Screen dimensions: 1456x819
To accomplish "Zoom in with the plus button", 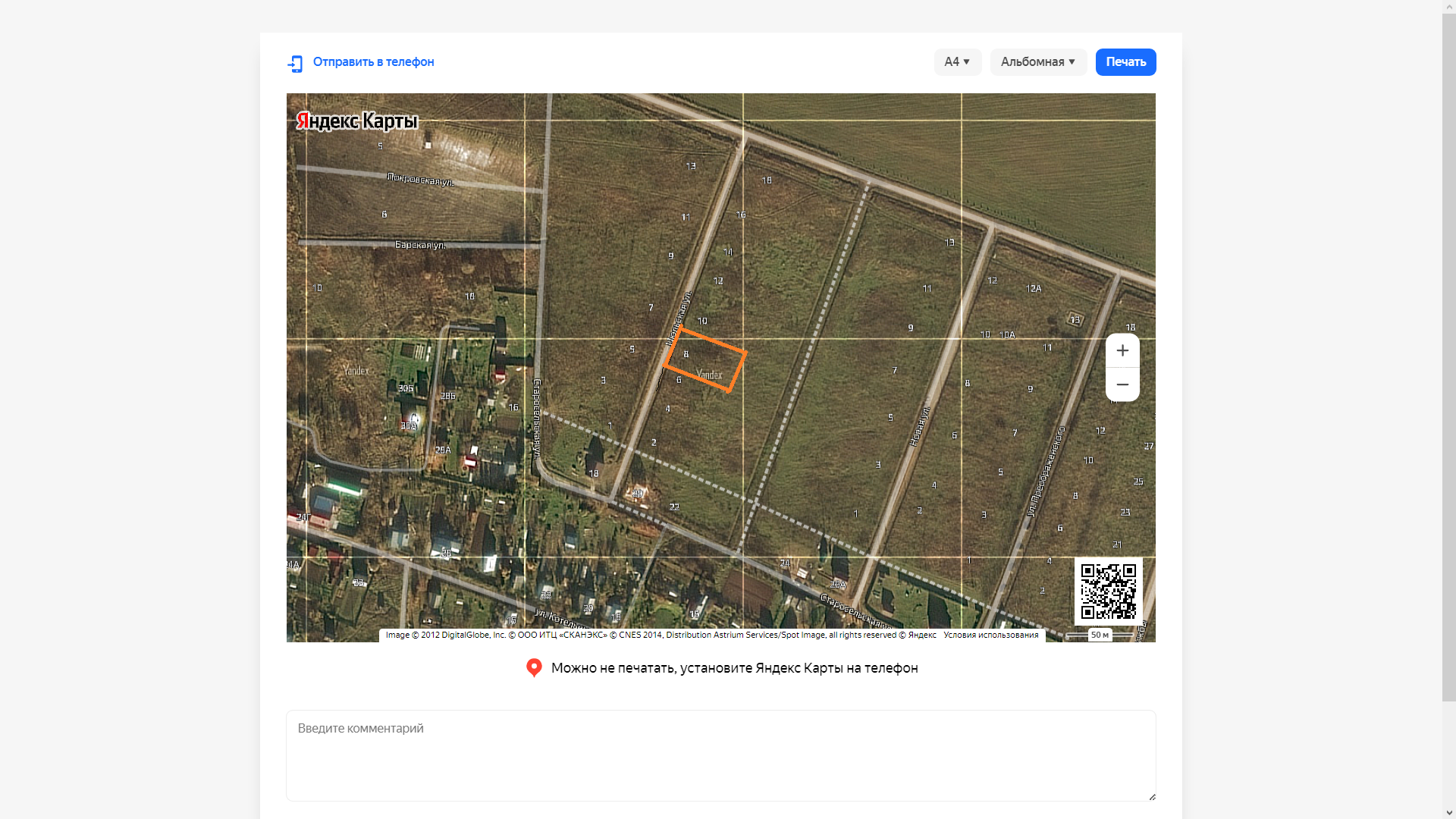I will (1122, 351).
